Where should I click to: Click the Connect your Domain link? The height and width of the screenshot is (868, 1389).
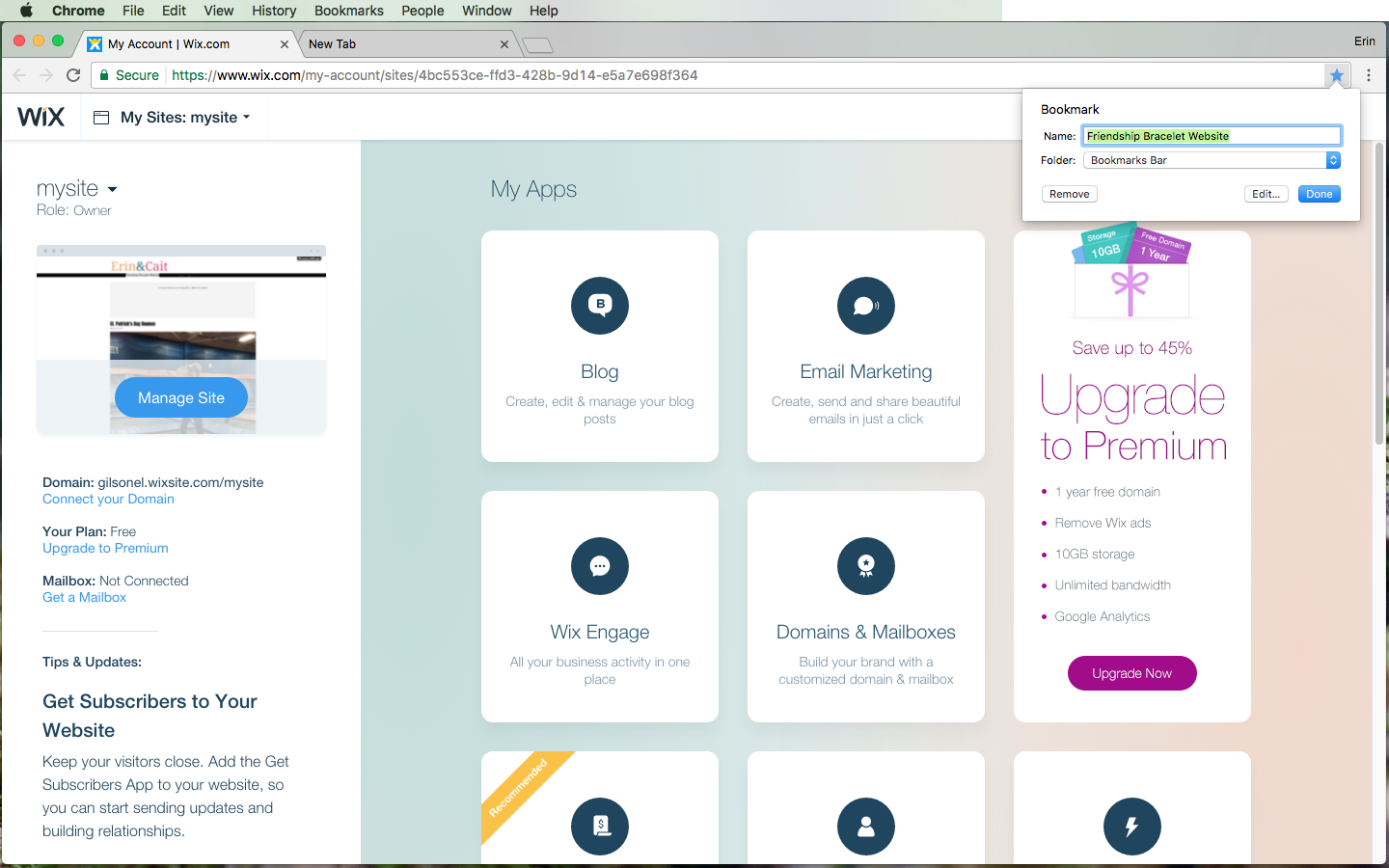pos(108,499)
